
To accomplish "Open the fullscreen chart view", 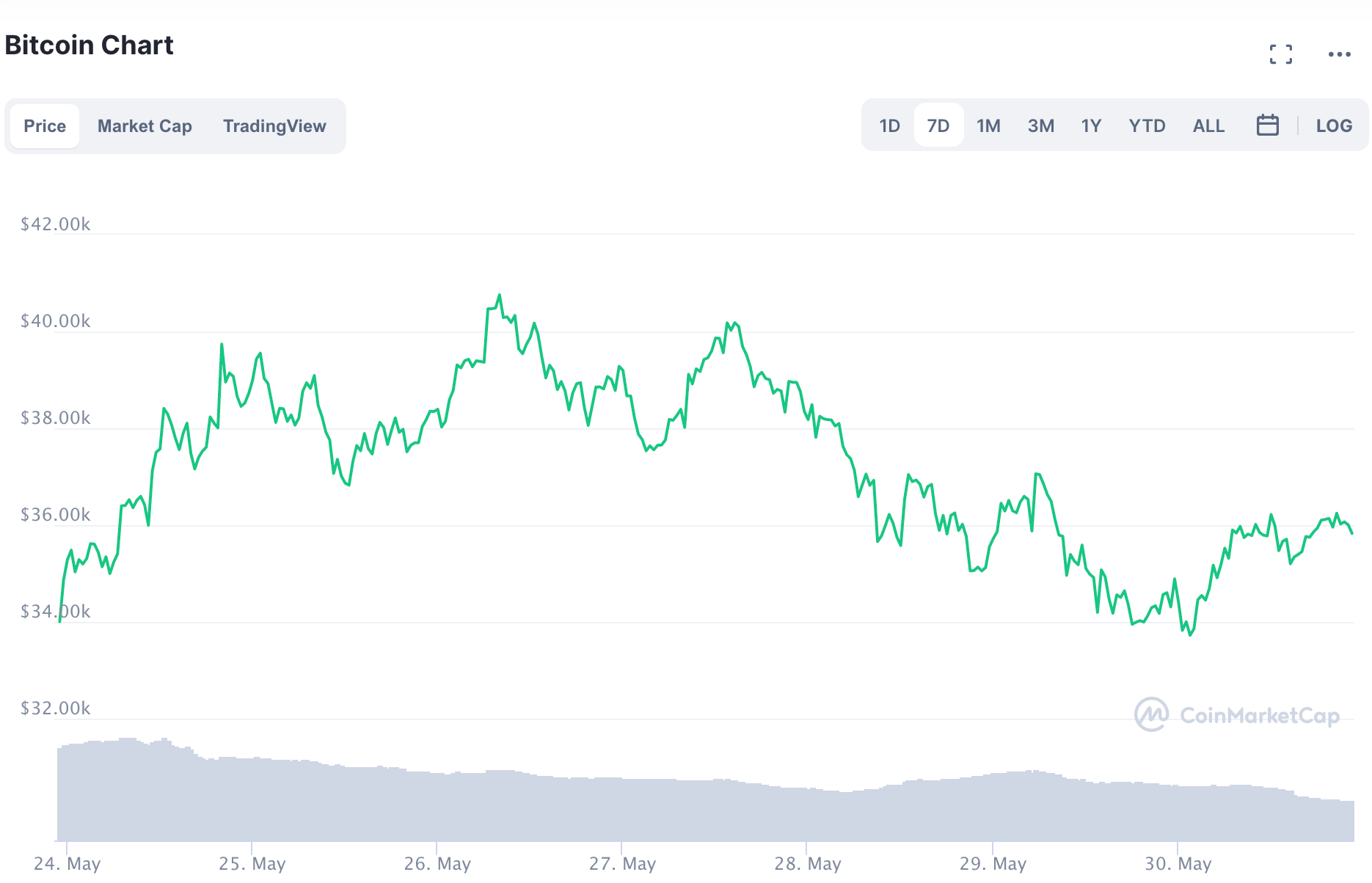I will [1282, 54].
